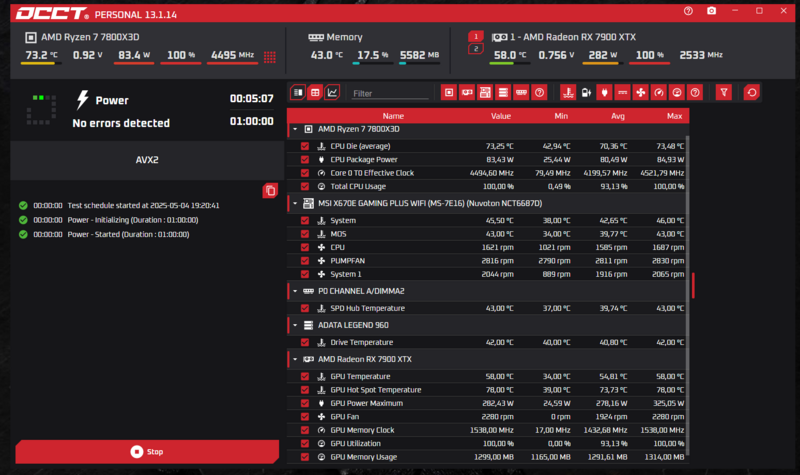This screenshot has width=800, height=475.
Task: Sort by the Max column header
Action: click(x=674, y=116)
